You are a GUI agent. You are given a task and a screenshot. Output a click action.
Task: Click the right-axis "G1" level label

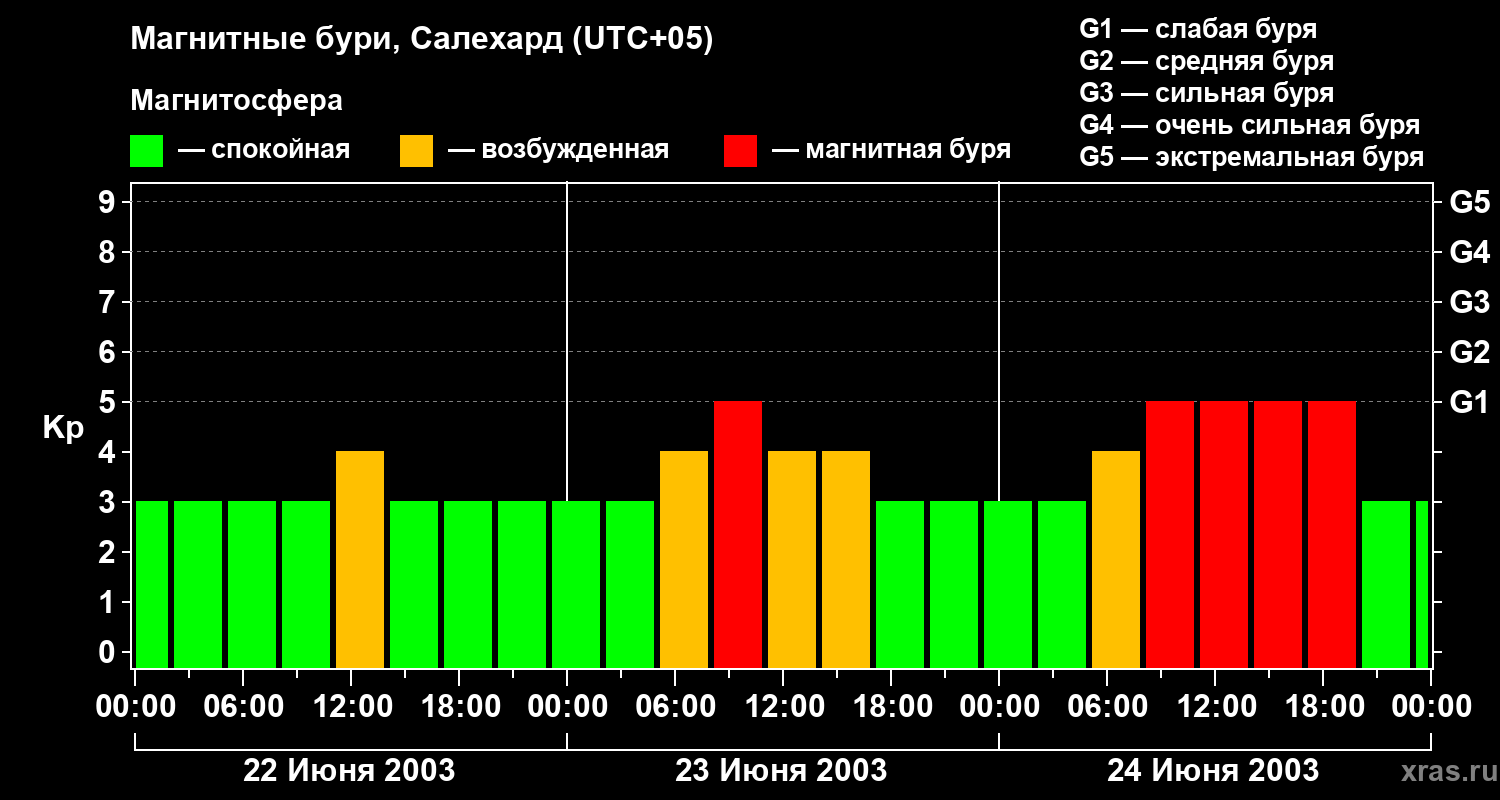1470,402
